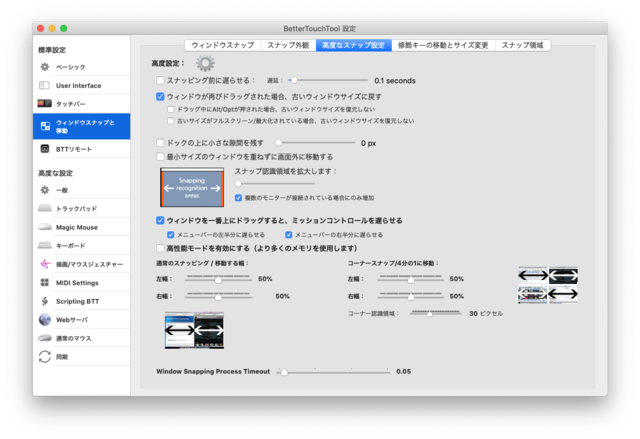Viewport: 640px width, 439px height.
Task: Click the スナップ認識領域を拡大 slider
Action: pyautogui.click(x=275, y=184)
